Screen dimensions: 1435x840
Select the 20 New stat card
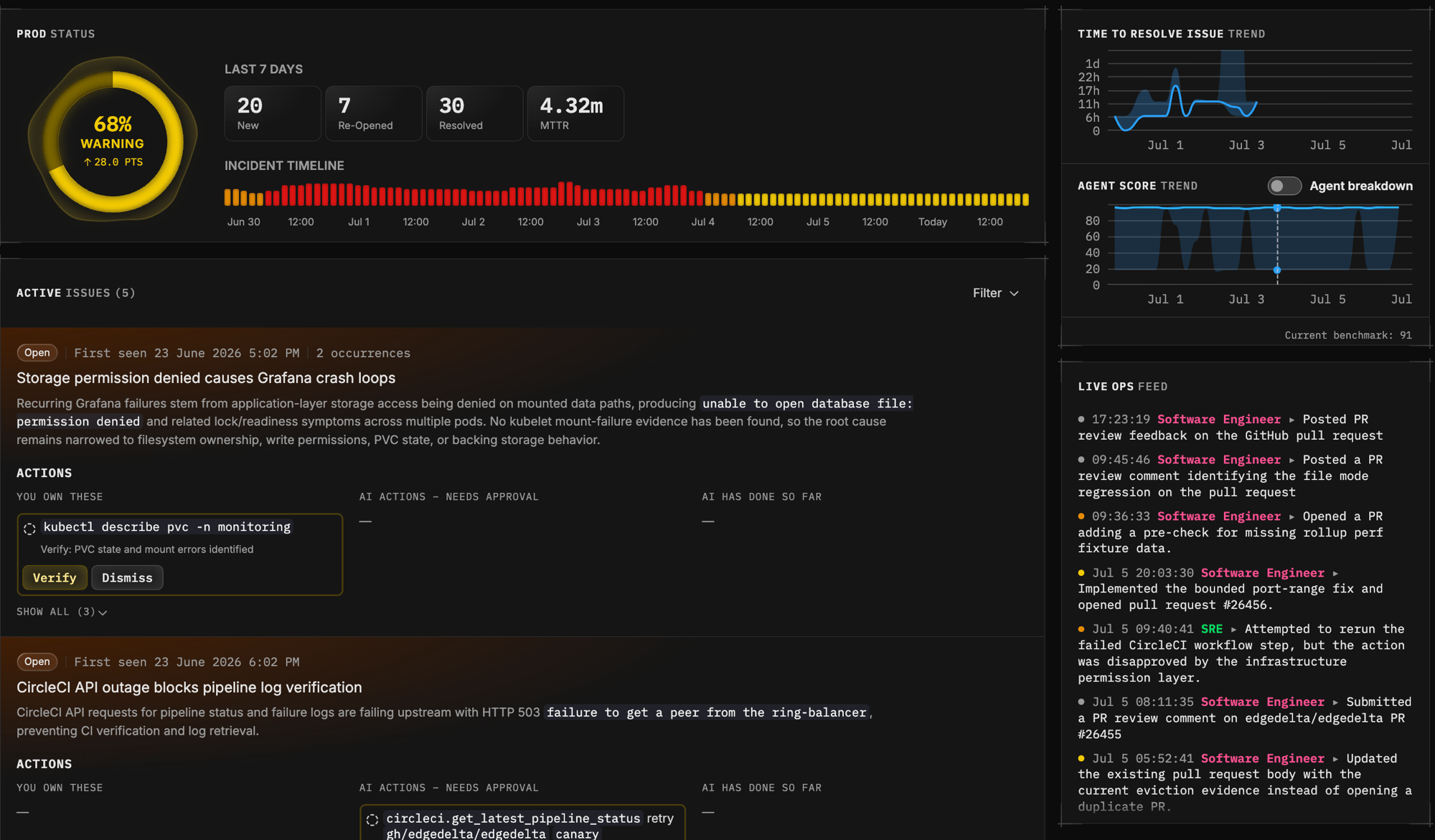pyautogui.click(x=273, y=113)
